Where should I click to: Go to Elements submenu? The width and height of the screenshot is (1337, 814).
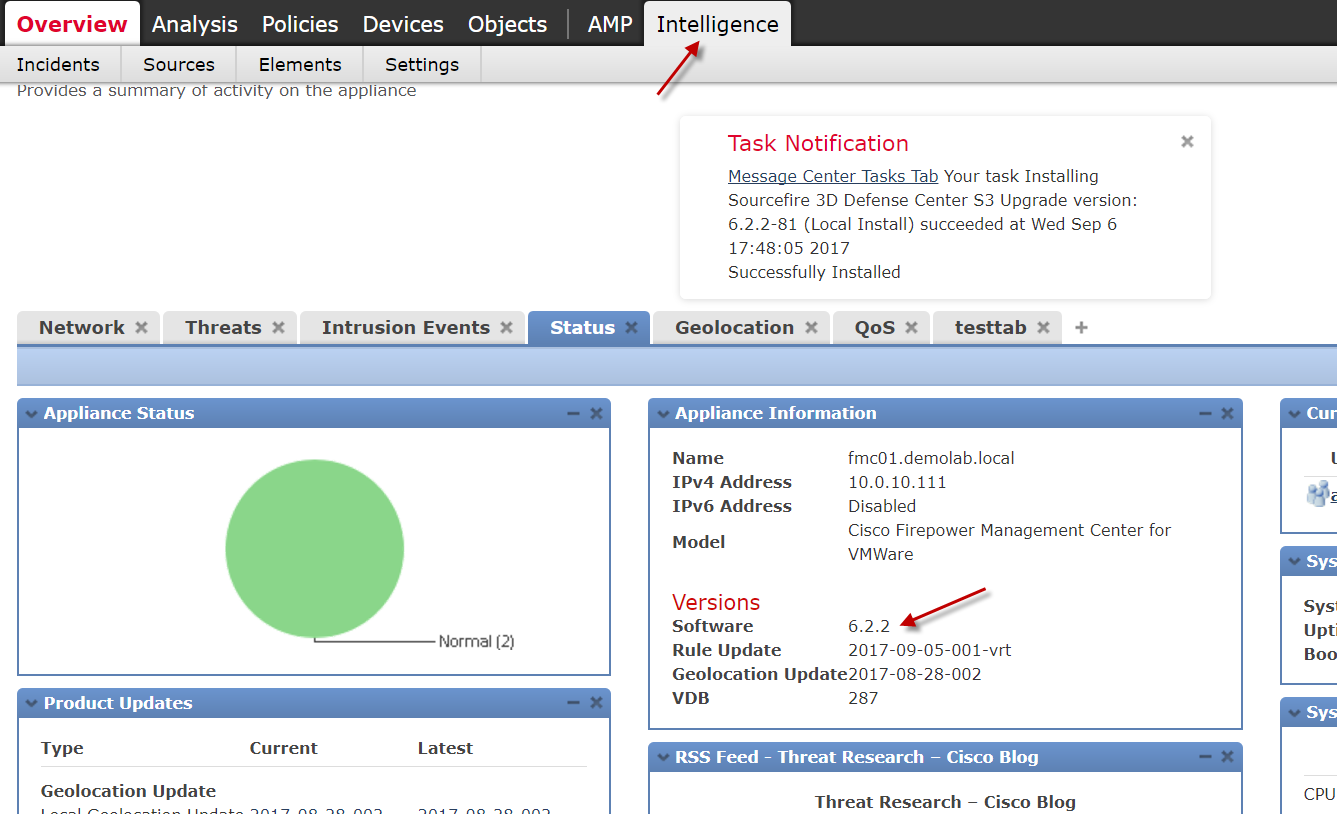(300, 65)
